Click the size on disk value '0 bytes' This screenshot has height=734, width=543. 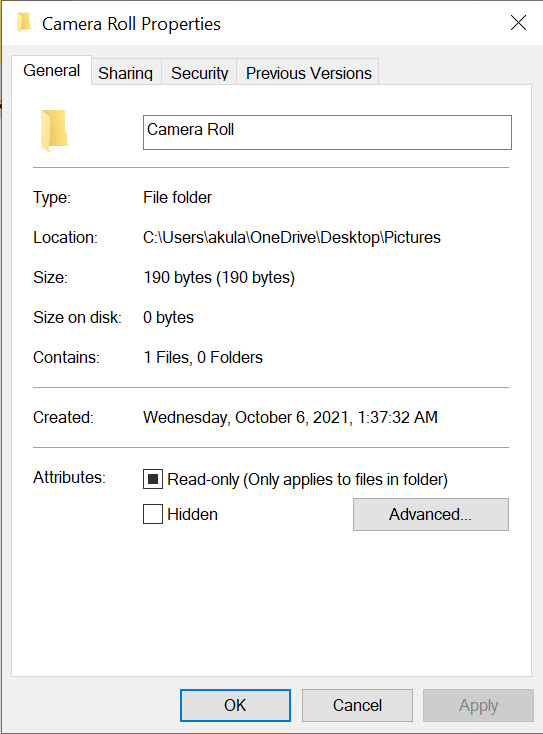pos(168,317)
